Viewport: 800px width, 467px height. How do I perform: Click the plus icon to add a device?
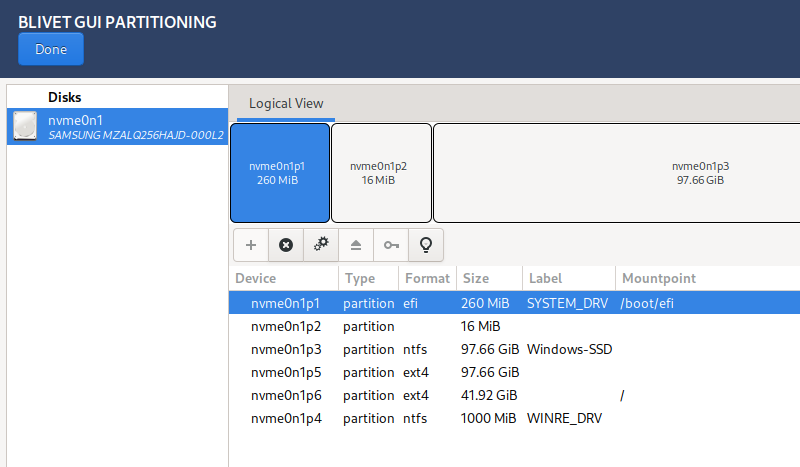click(251, 245)
